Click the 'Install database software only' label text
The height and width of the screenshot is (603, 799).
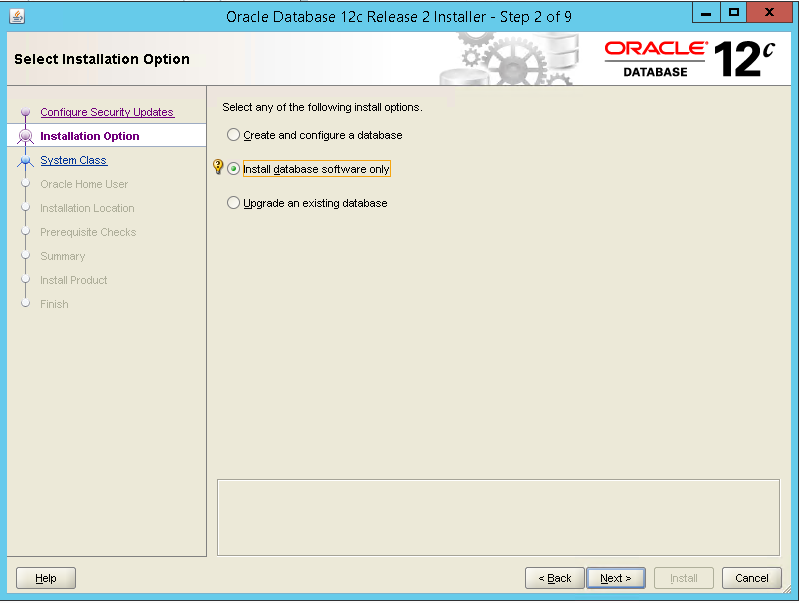316,169
